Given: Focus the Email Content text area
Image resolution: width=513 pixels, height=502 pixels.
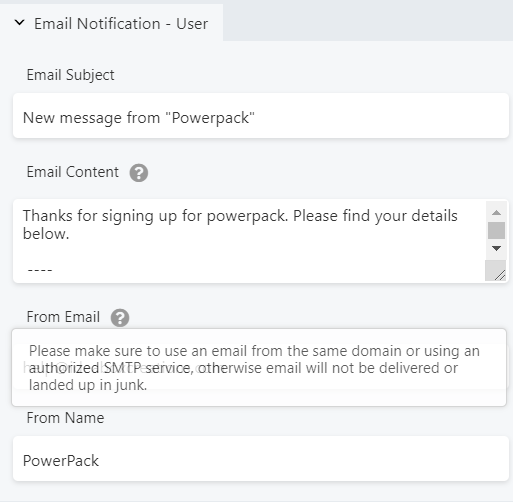Looking at the screenshot, I should pos(249,241).
